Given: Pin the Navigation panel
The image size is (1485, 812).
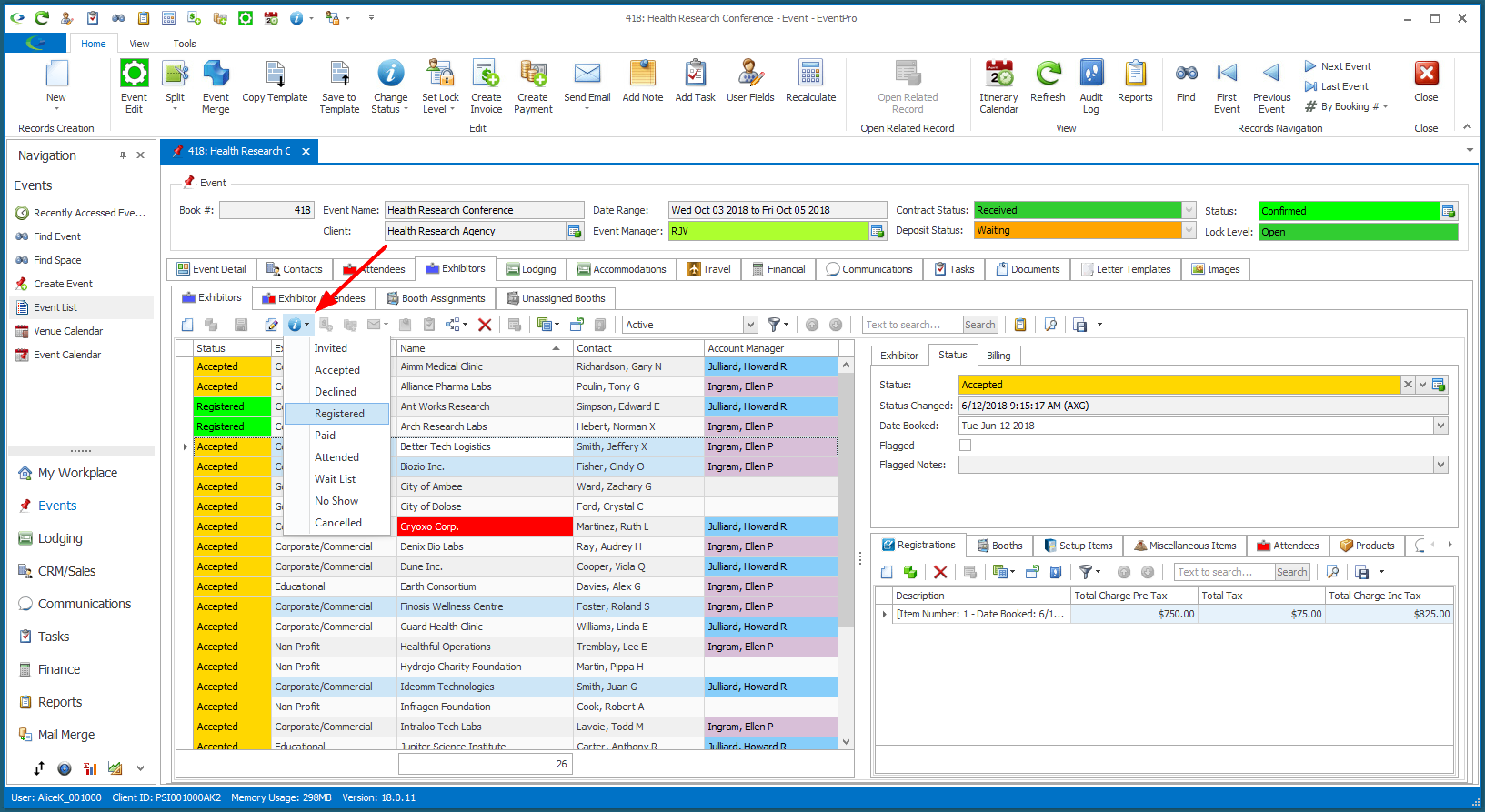Looking at the screenshot, I should tap(123, 155).
